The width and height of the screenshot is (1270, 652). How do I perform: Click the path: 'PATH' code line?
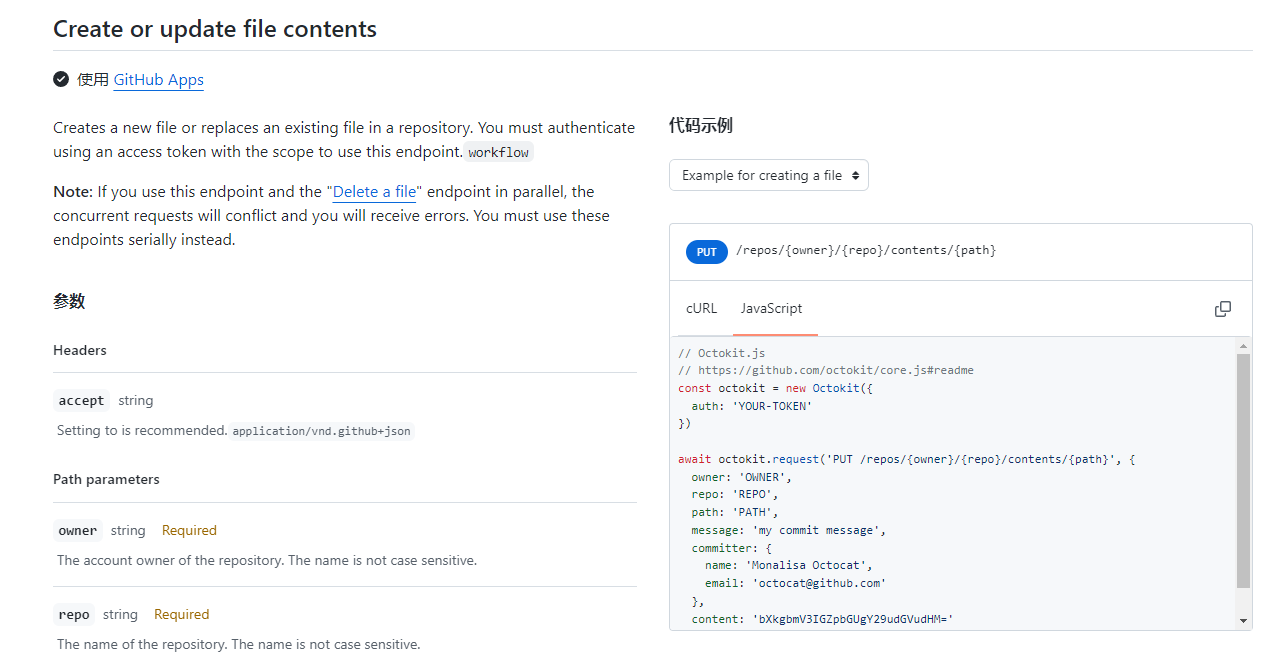click(735, 512)
